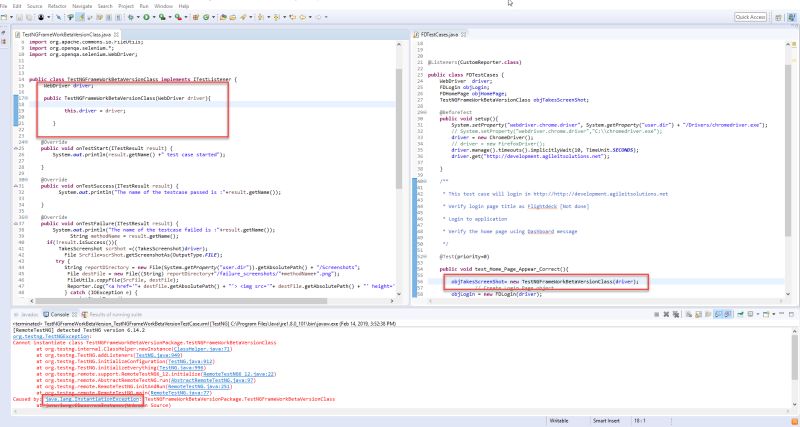Click the Clear Console icon
This screenshot has height=427, width=800.
pyautogui.click(x=689, y=314)
